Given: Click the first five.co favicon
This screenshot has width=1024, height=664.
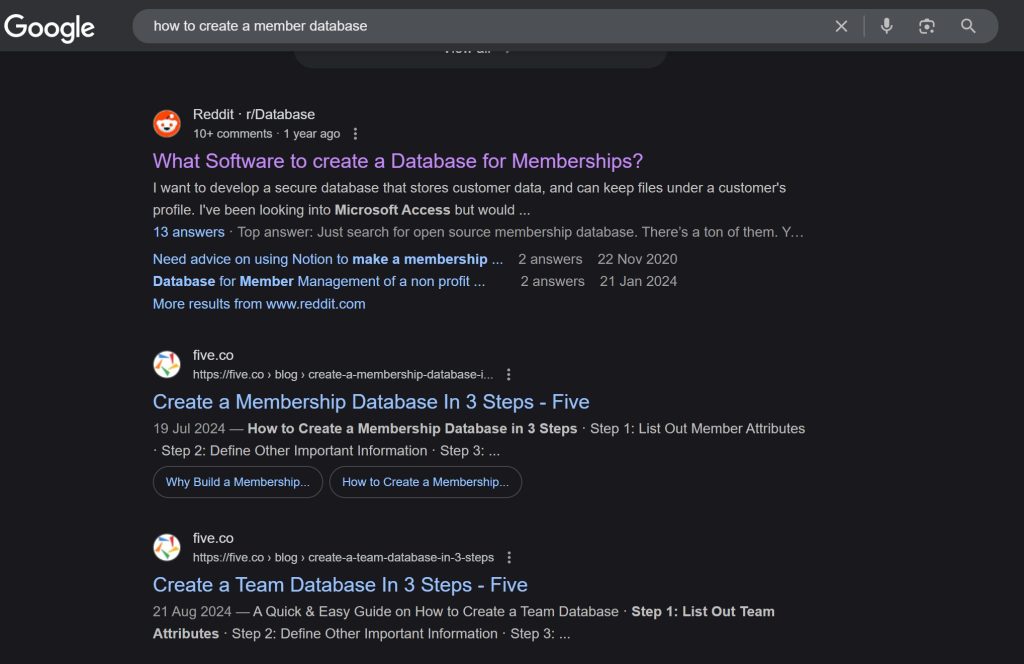Looking at the screenshot, I should (167, 364).
